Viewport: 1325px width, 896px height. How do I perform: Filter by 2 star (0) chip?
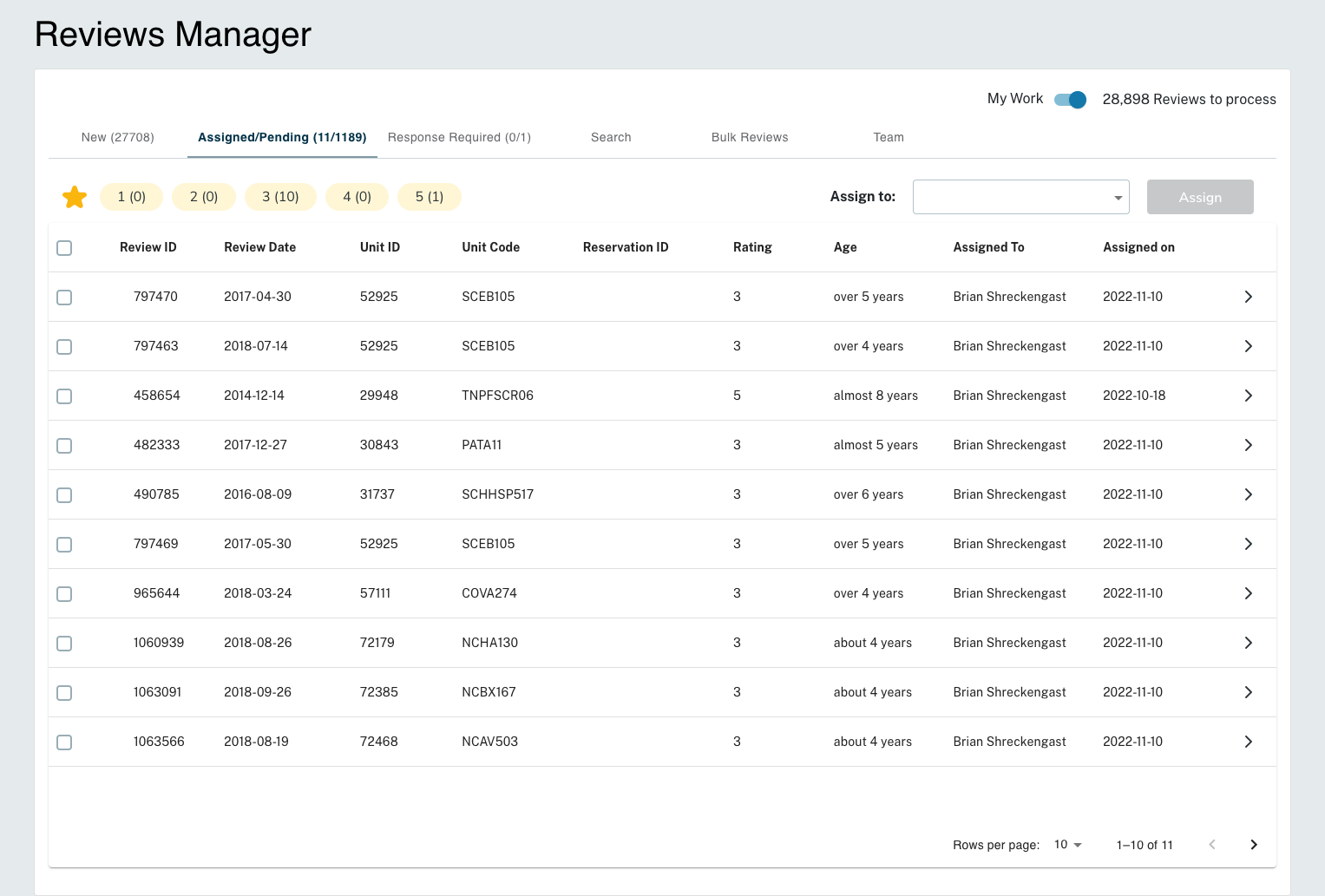point(204,197)
